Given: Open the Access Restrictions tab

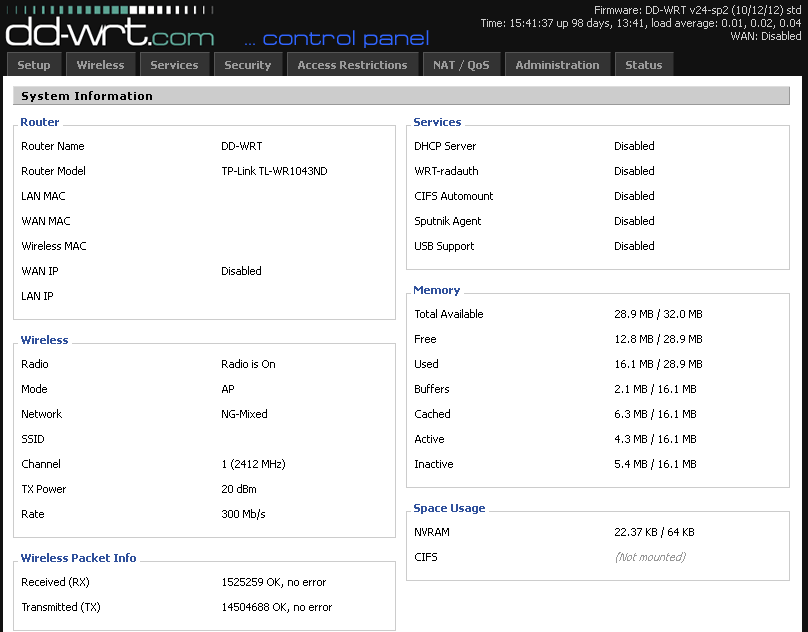Looking at the screenshot, I should coord(352,65).
